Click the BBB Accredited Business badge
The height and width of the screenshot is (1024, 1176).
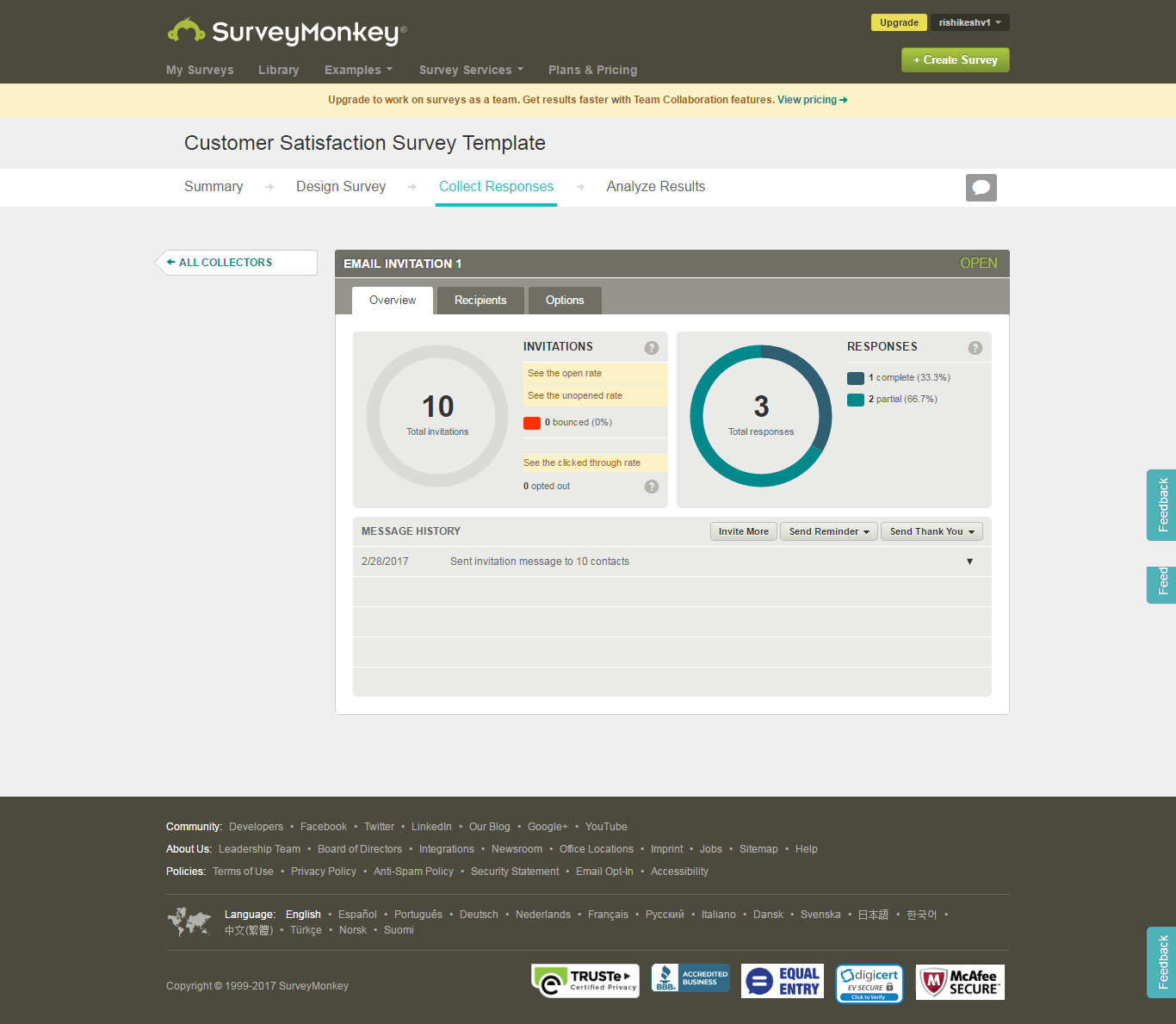(x=690, y=978)
